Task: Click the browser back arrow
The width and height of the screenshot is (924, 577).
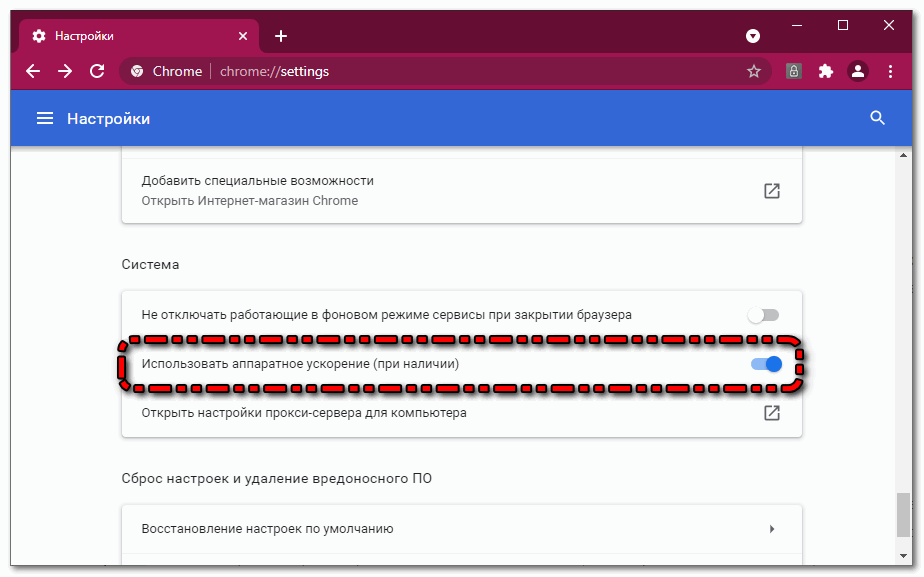Action: click(33, 71)
